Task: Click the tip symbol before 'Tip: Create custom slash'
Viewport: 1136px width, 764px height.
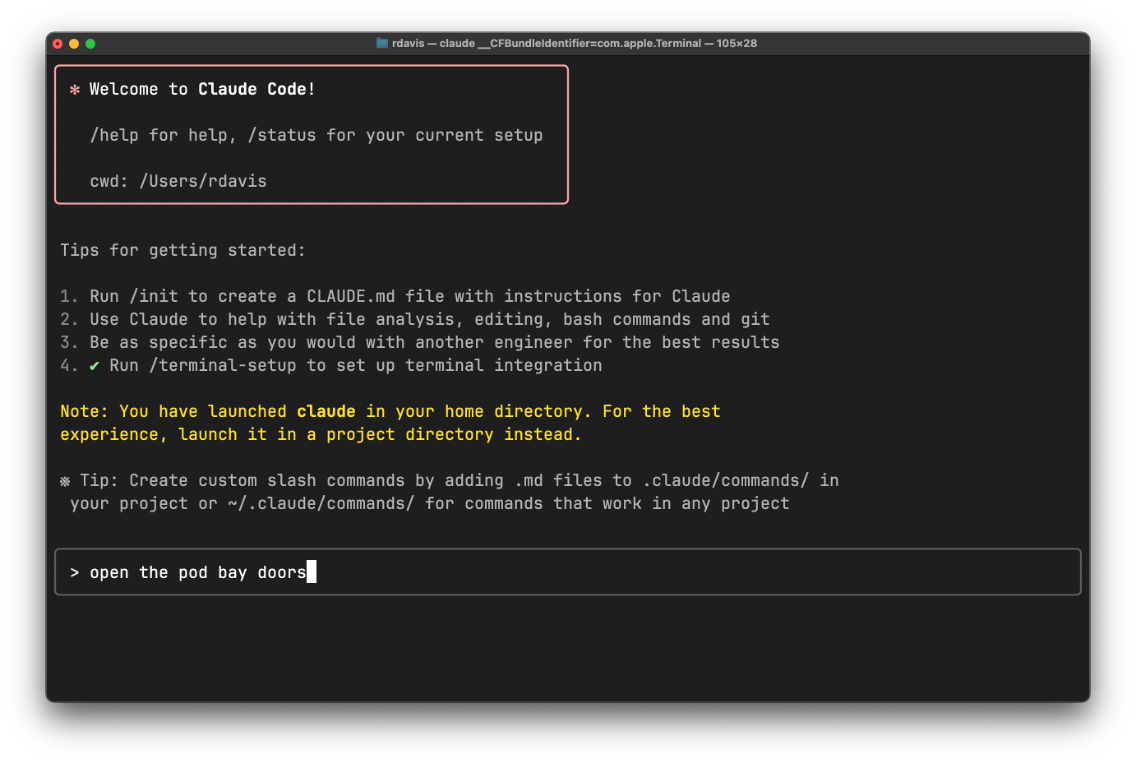Action: tap(65, 481)
